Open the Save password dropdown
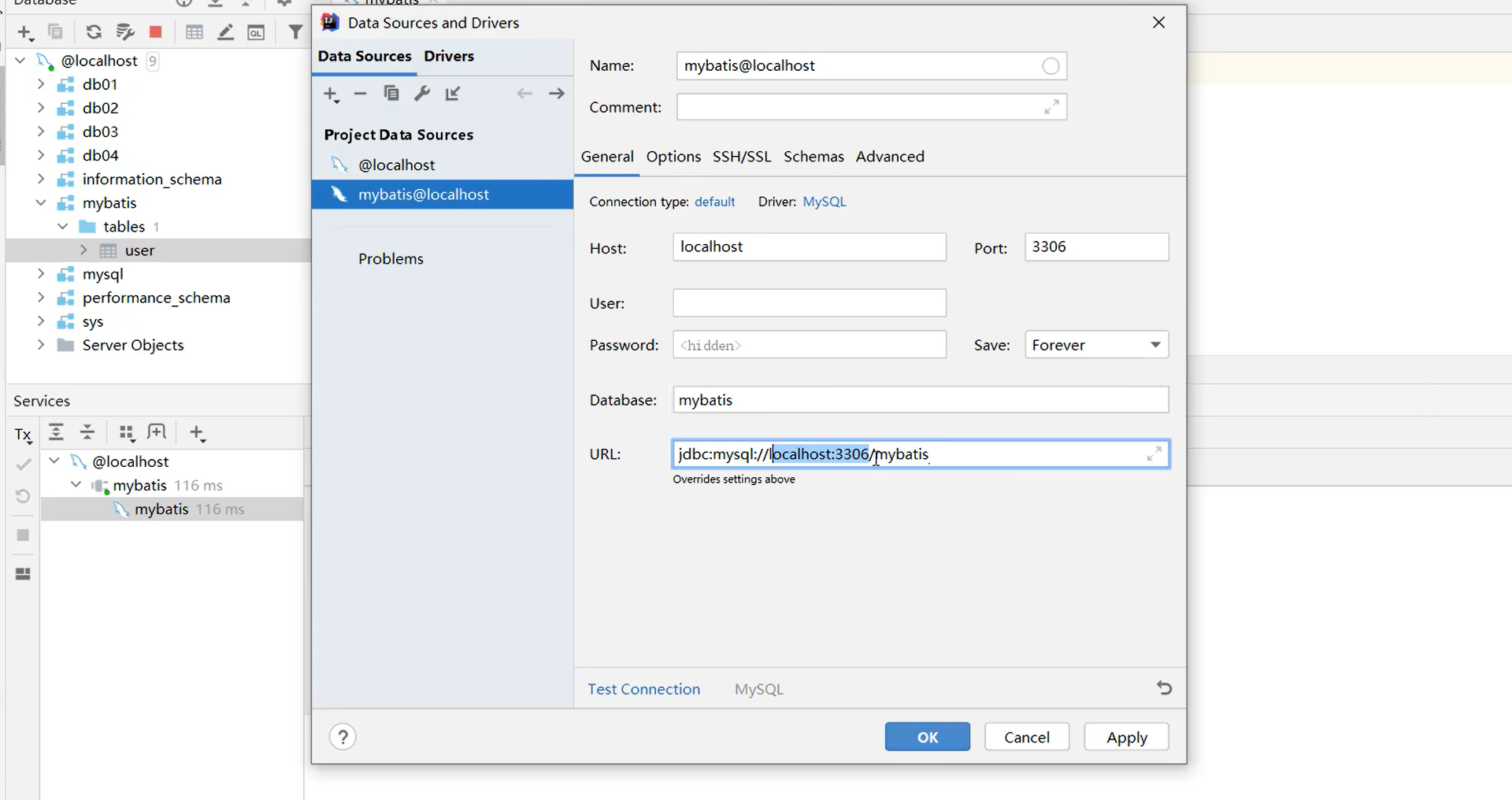The width and height of the screenshot is (1512, 800). pos(1097,345)
